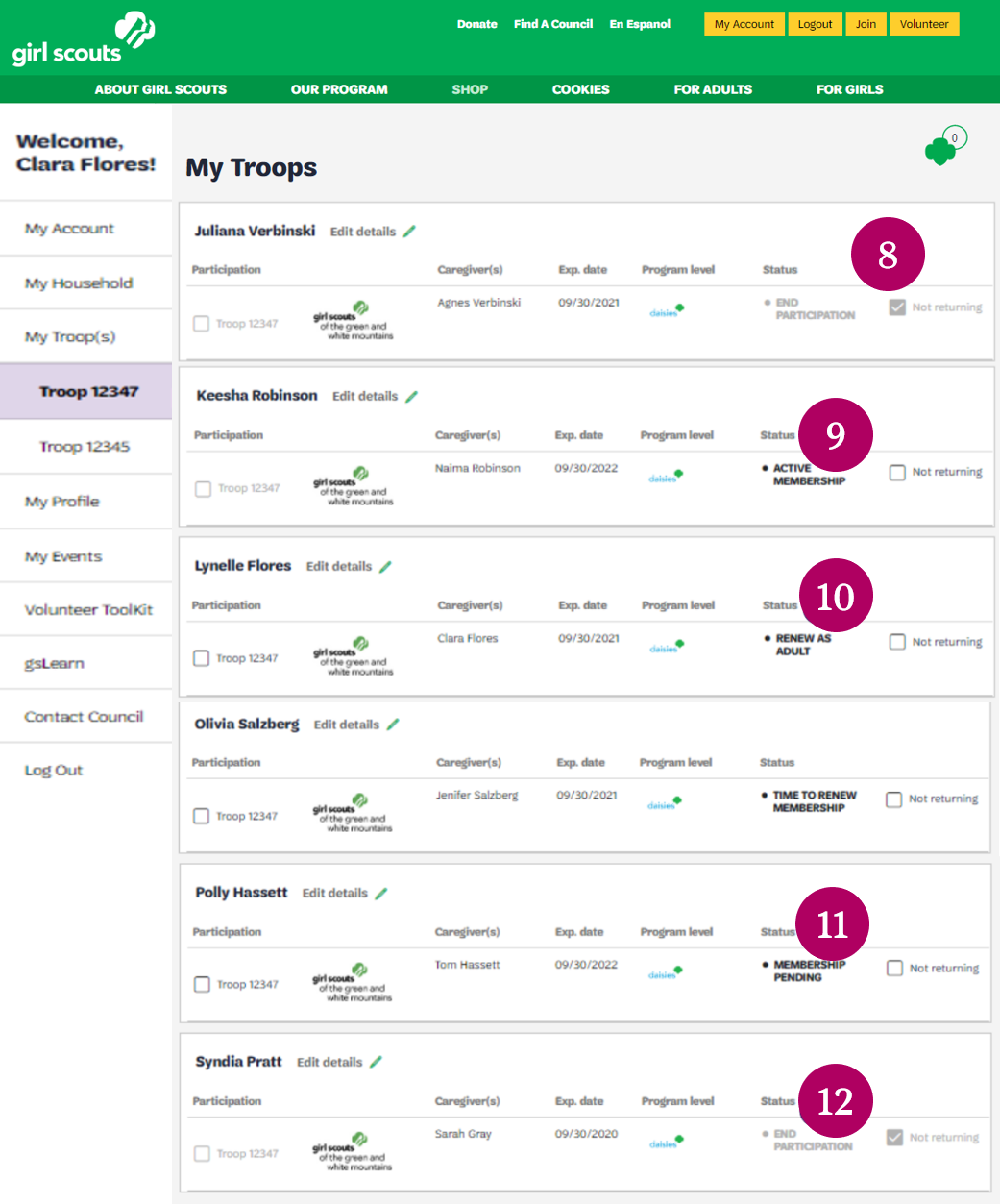Image resolution: width=1000 pixels, height=1204 pixels.
Task: Check Not returning for Lynelle Flores
Action: pos(897,642)
